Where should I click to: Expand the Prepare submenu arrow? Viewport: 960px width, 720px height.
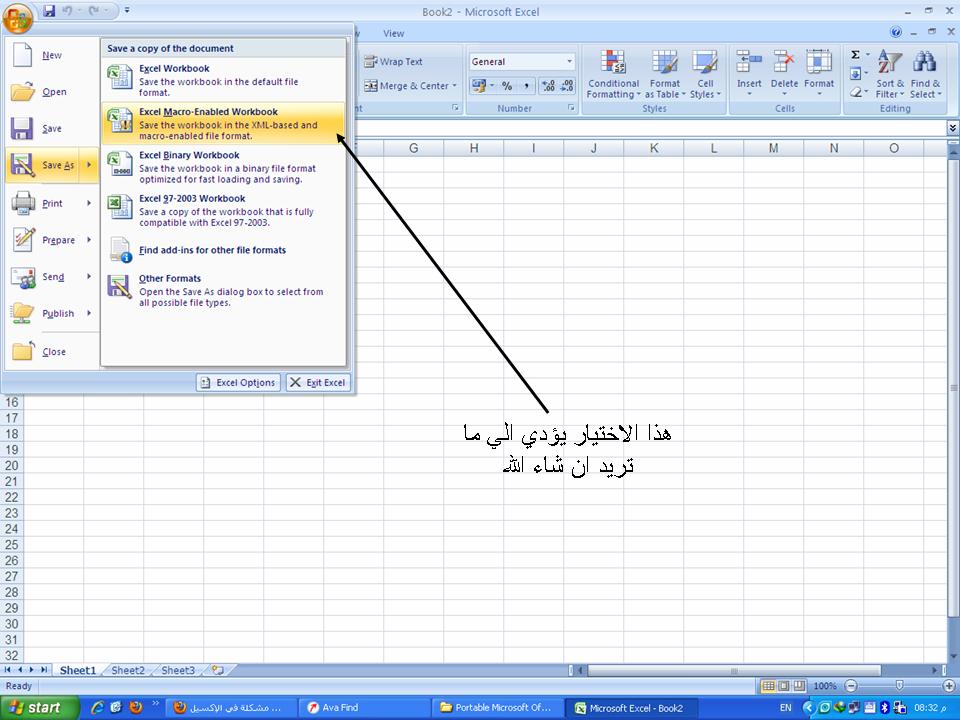coord(89,240)
